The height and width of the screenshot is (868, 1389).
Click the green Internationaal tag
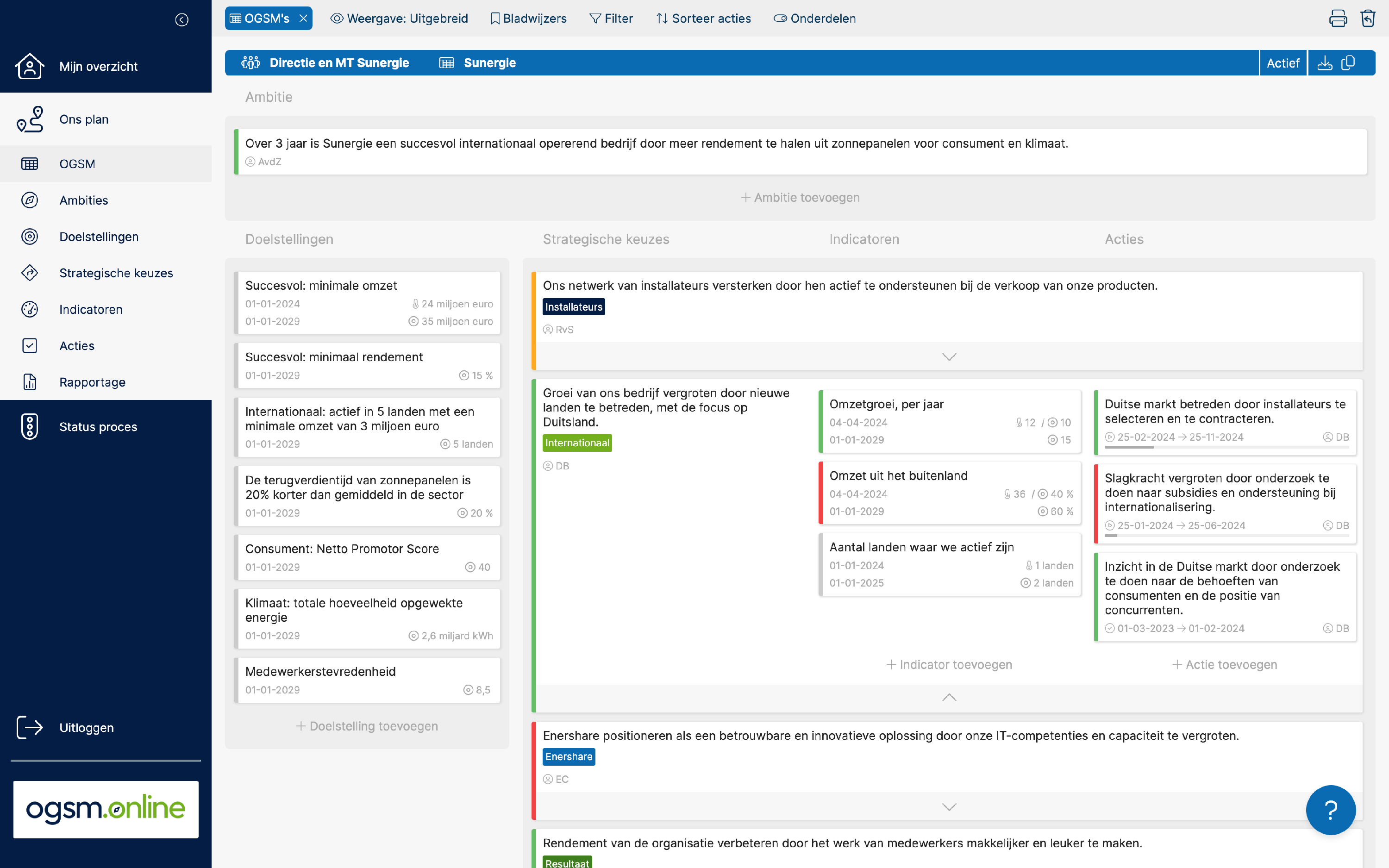[577, 443]
